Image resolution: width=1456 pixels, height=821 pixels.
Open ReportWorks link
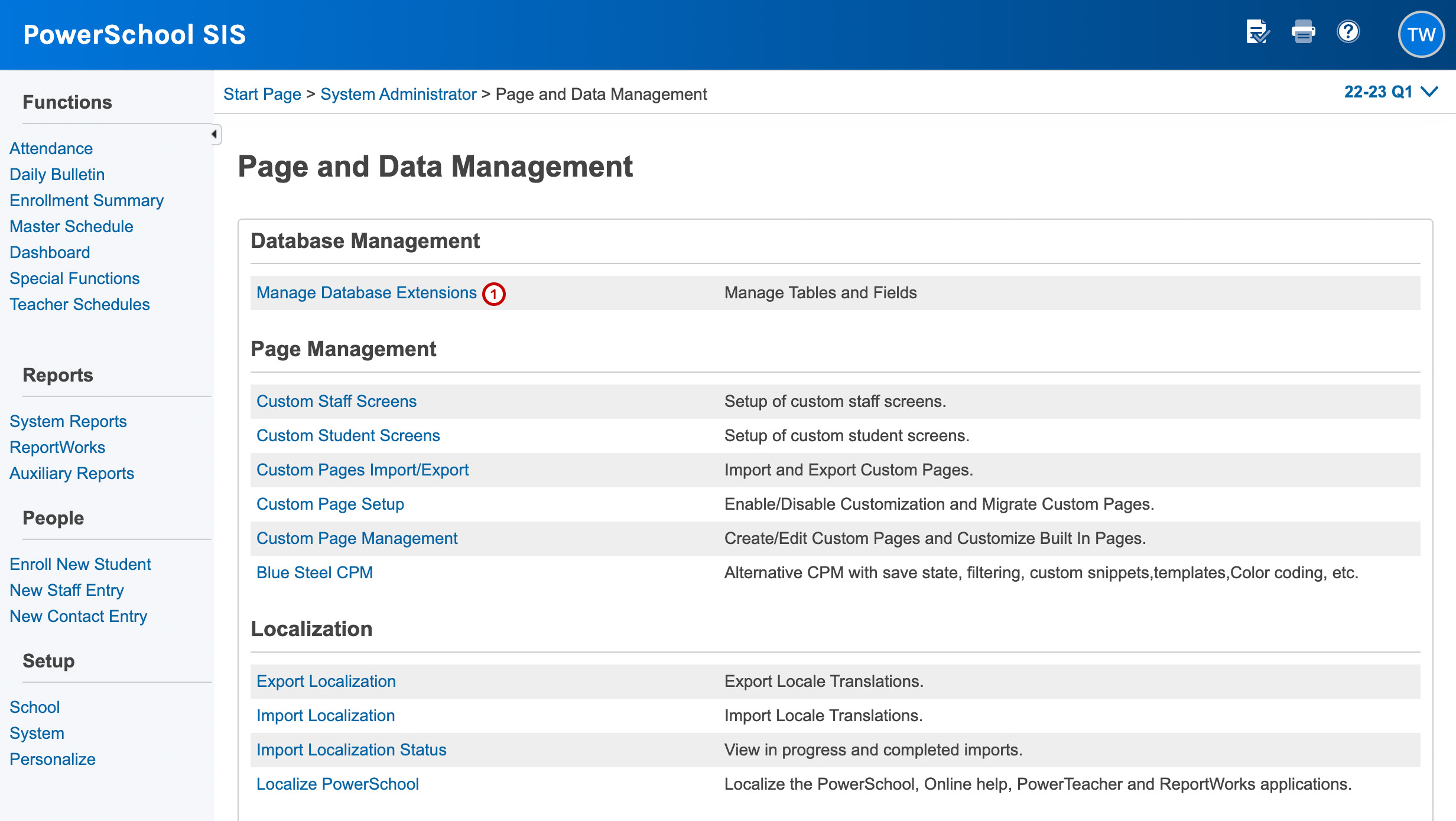coord(57,447)
